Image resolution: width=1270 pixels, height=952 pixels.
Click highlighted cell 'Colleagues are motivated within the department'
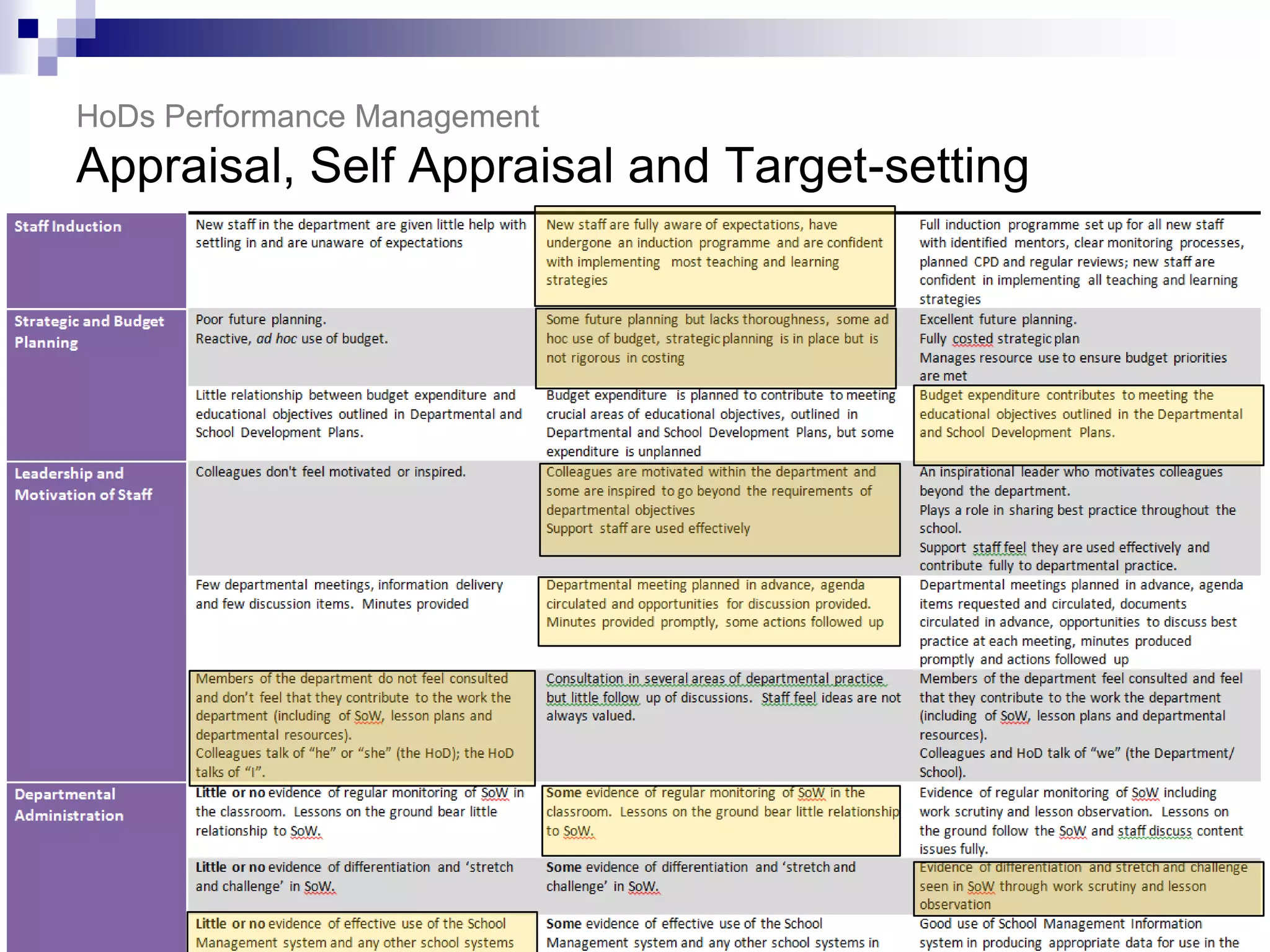[719, 509]
